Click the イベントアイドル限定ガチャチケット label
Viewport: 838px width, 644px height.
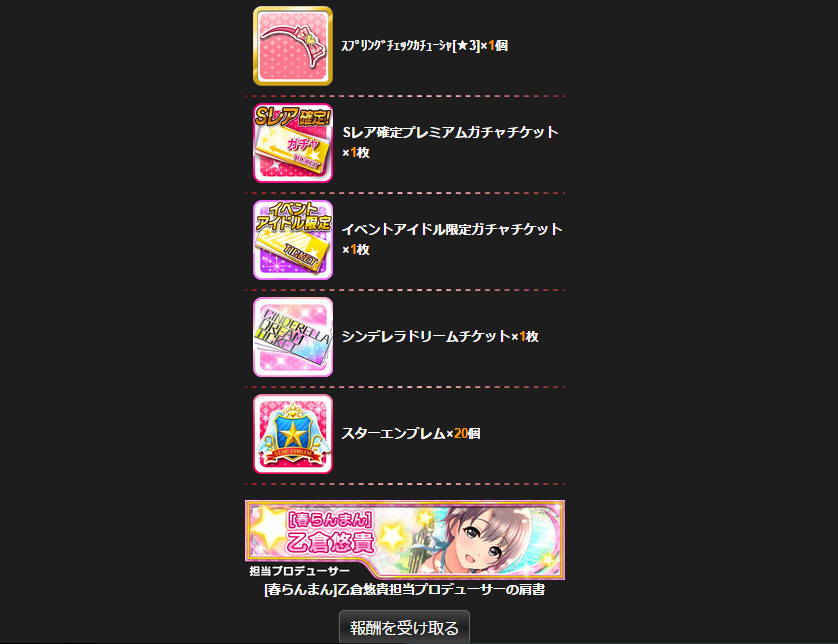(x=452, y=229)
